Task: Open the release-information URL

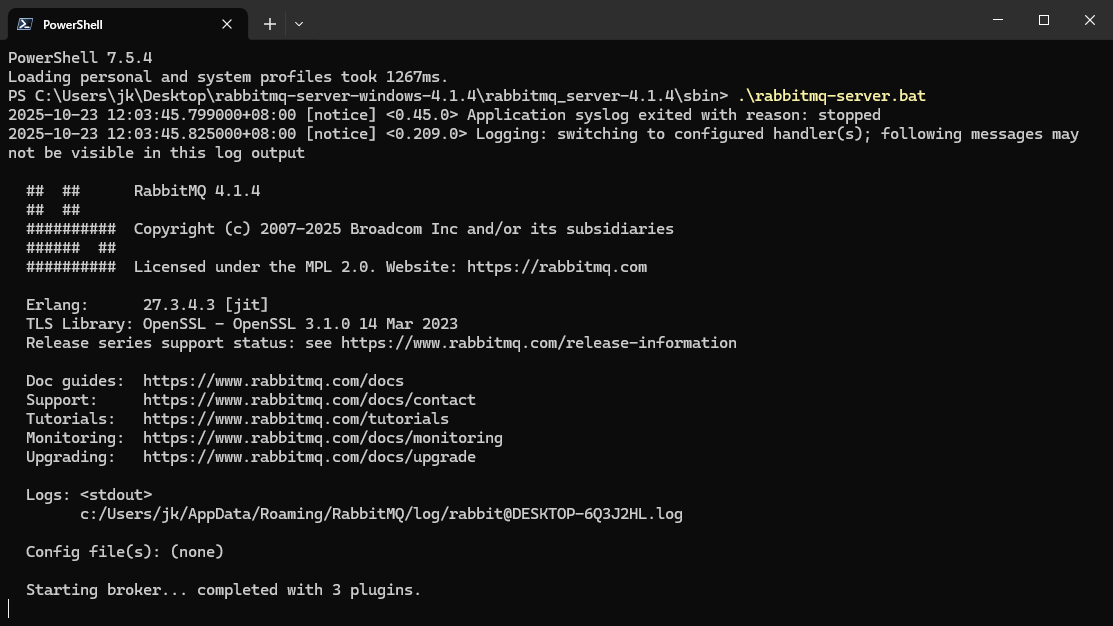Action: point(538,343)
